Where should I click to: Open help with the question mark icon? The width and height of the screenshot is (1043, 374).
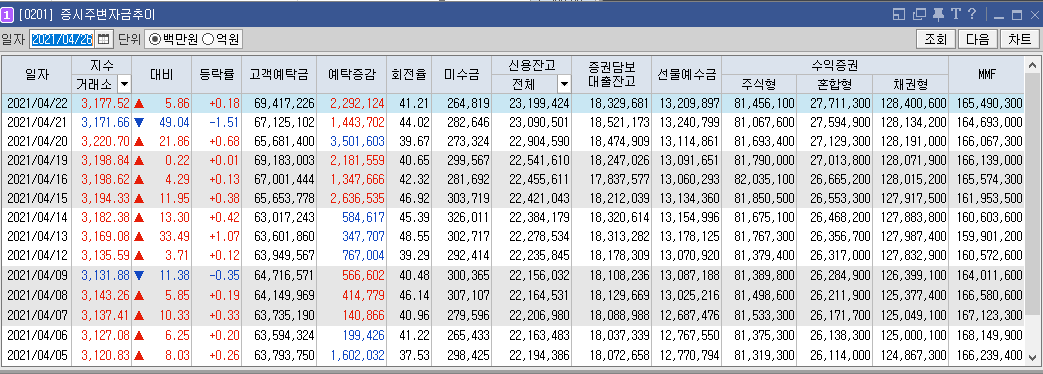pos(971,14)
